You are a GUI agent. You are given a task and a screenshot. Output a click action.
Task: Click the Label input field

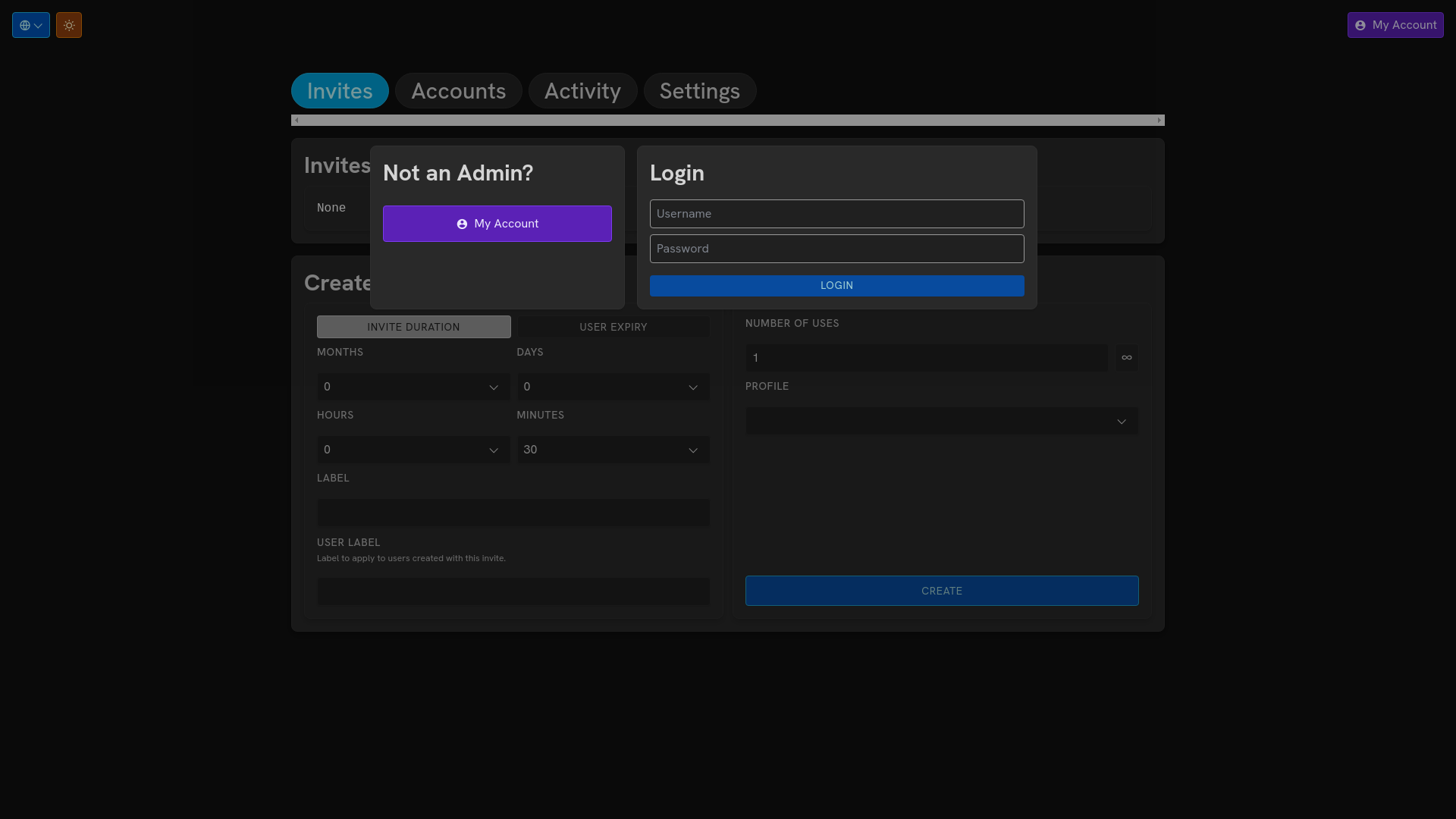513,513
